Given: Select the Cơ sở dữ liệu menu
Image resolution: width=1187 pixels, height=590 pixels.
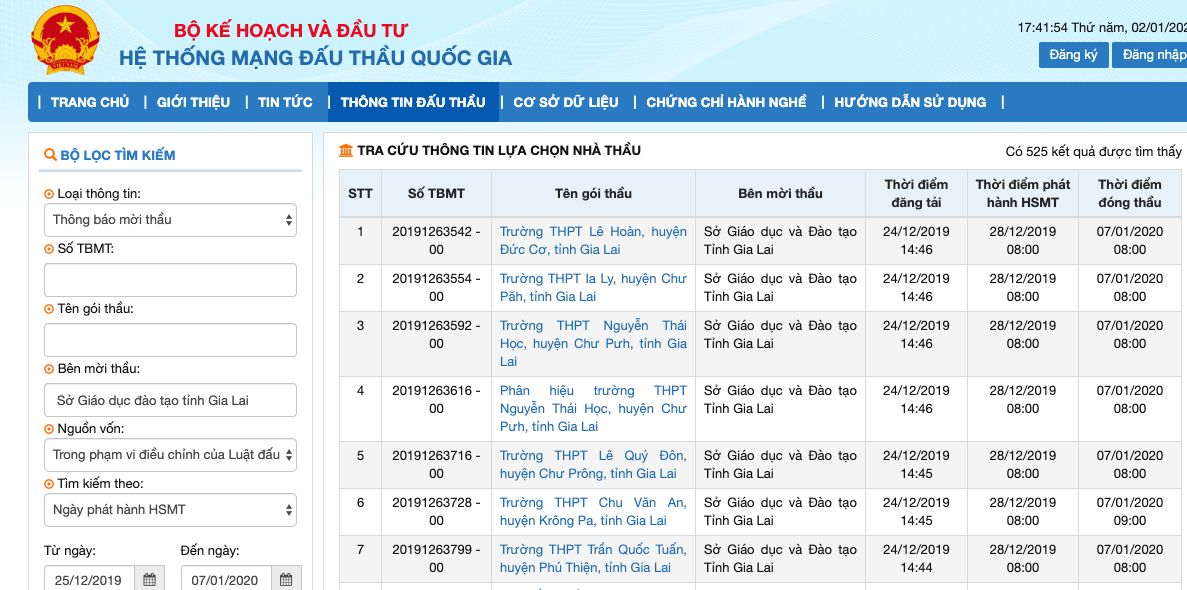Looking at the screenshot, I should tap(566, 102).
